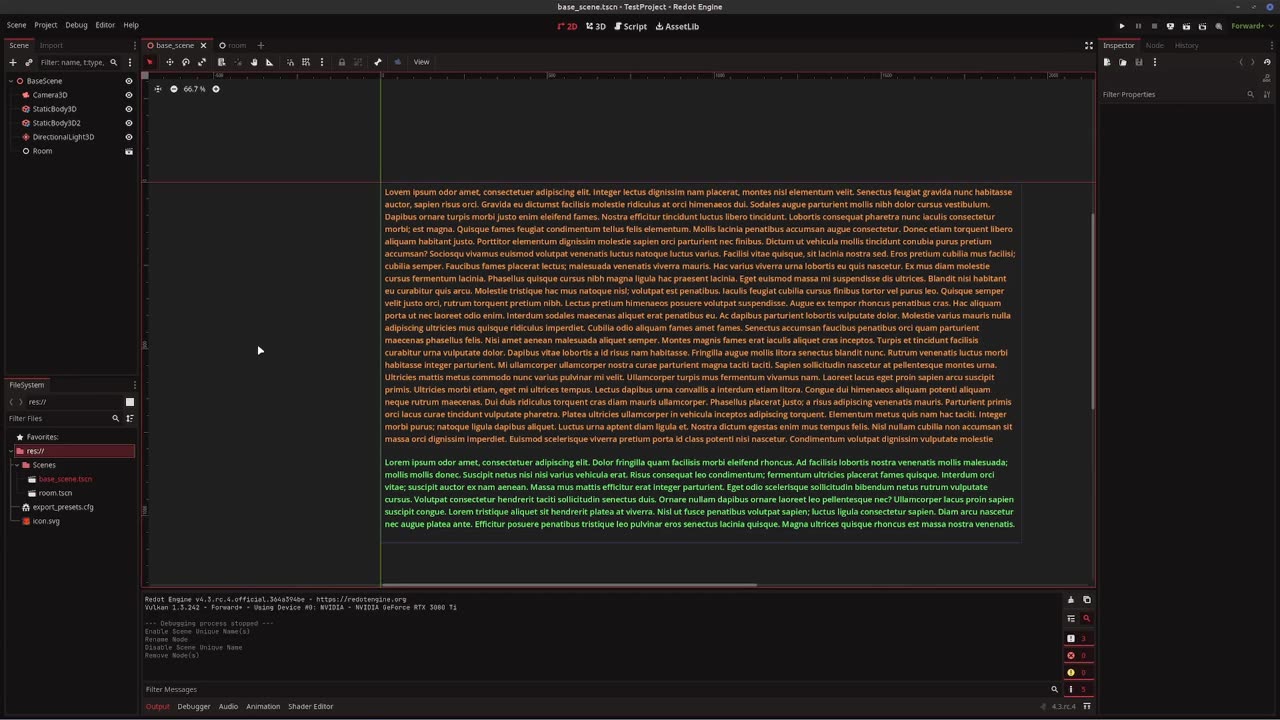The image size is (1280, 720).
Task: Center the view with the viewport center icon
Action: point(157,89)
